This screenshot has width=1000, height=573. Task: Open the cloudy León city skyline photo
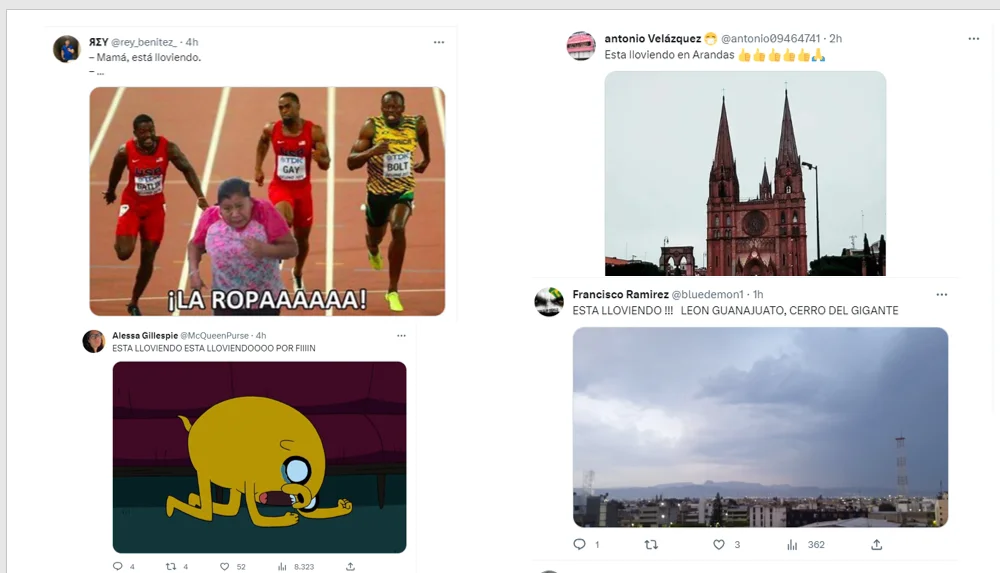760,427
